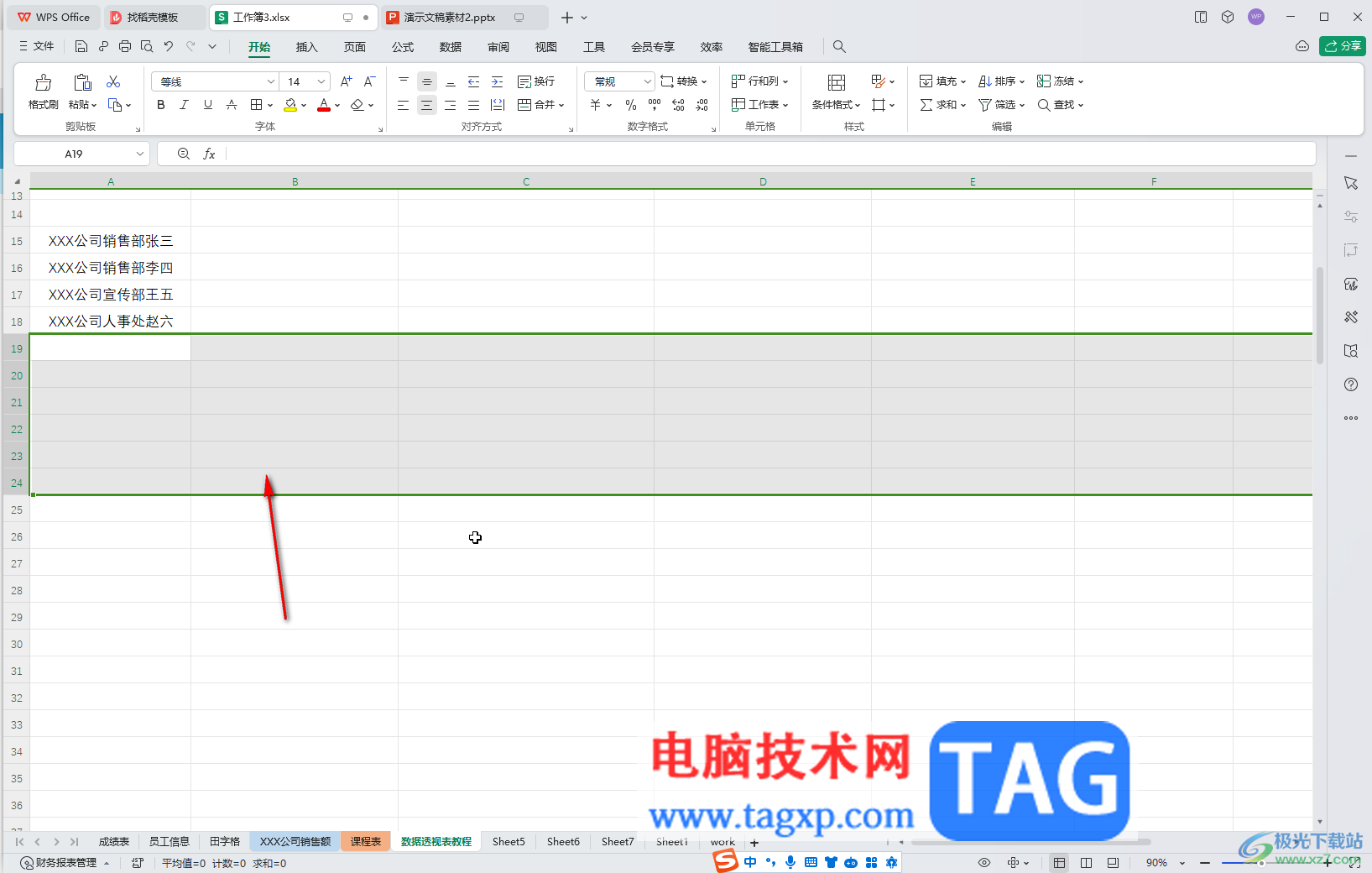Click the increase indent icon
1372x873 pixels.
pos(498,81)
